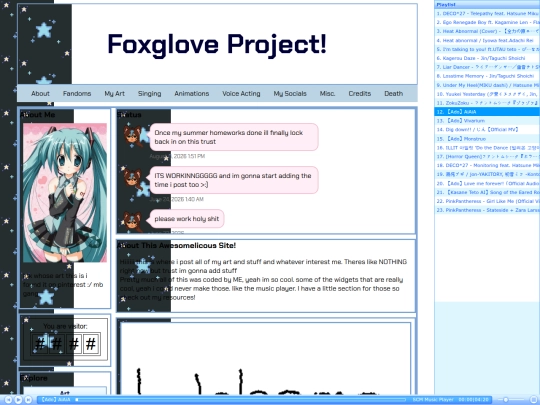This screenshot has height=405, width=540.
Task: View the Credits page
Action: 360,93
